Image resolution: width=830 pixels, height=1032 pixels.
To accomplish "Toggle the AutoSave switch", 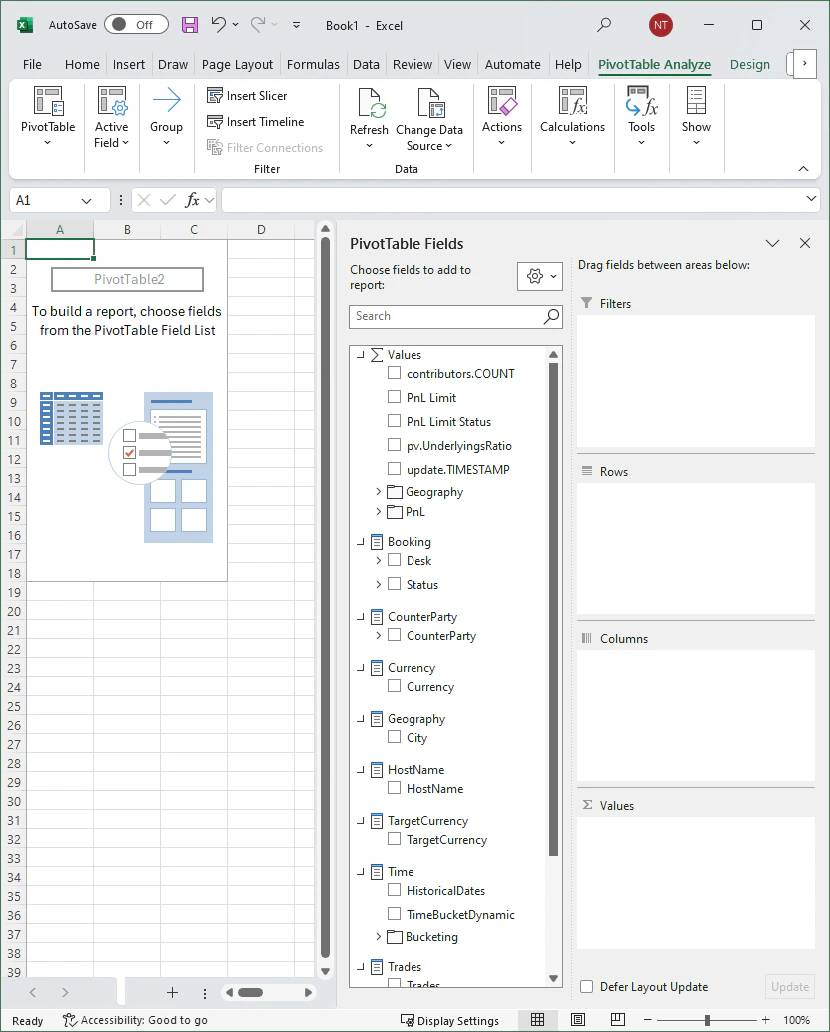I will coord(136,24).
